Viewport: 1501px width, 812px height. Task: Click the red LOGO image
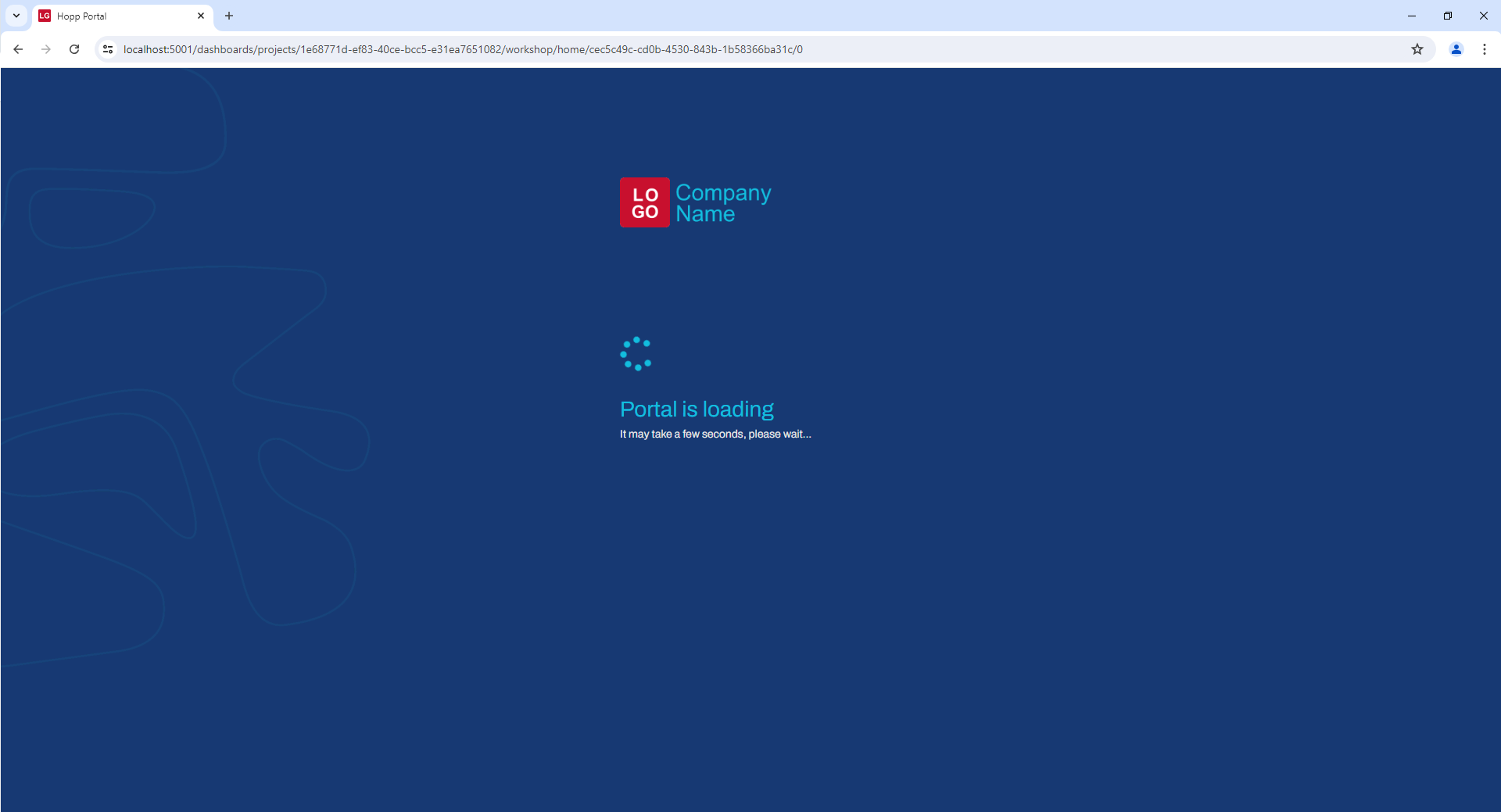tap(645, 202)
